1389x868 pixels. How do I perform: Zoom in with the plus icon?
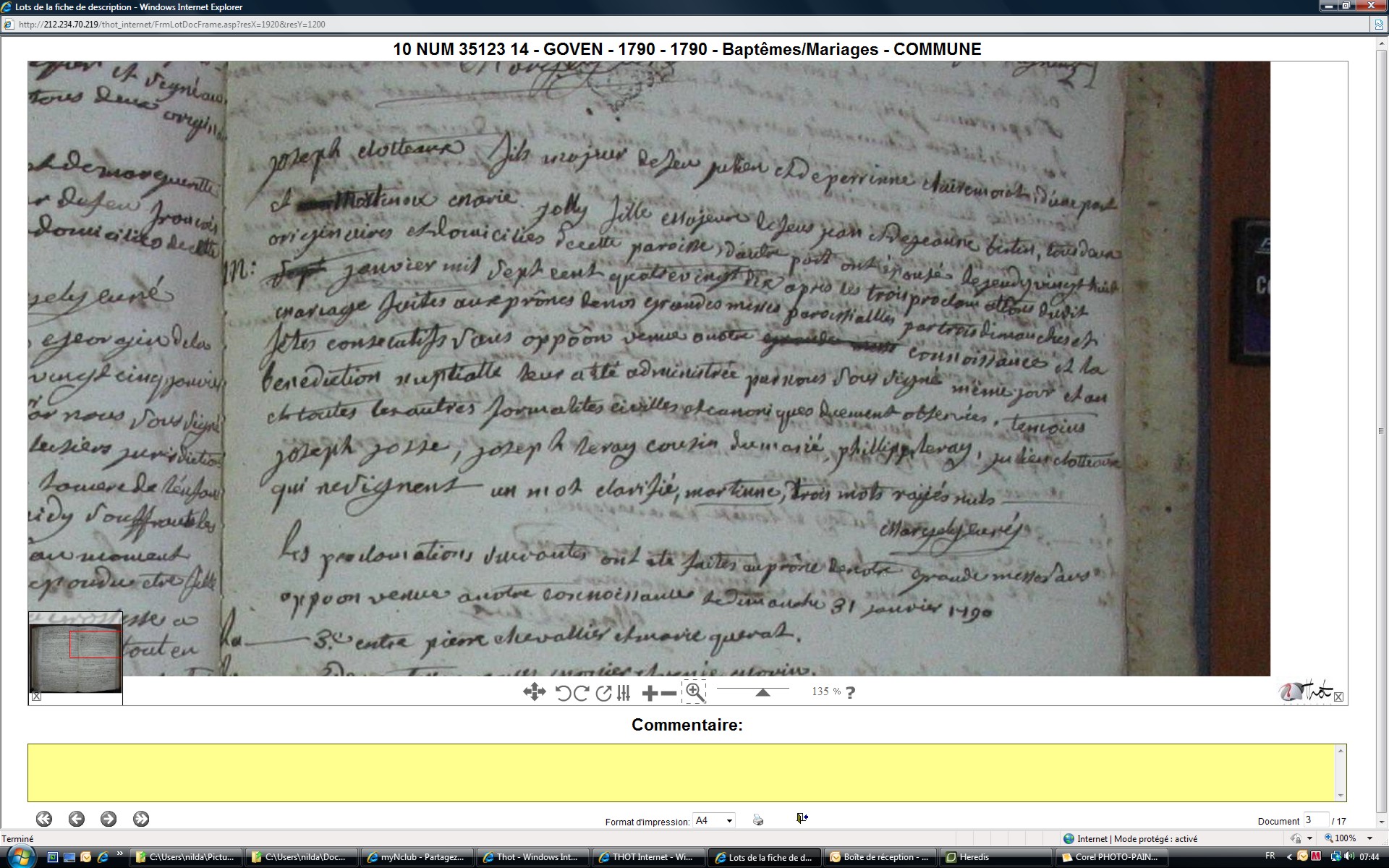pyautogui.click(x=649, y=693)
